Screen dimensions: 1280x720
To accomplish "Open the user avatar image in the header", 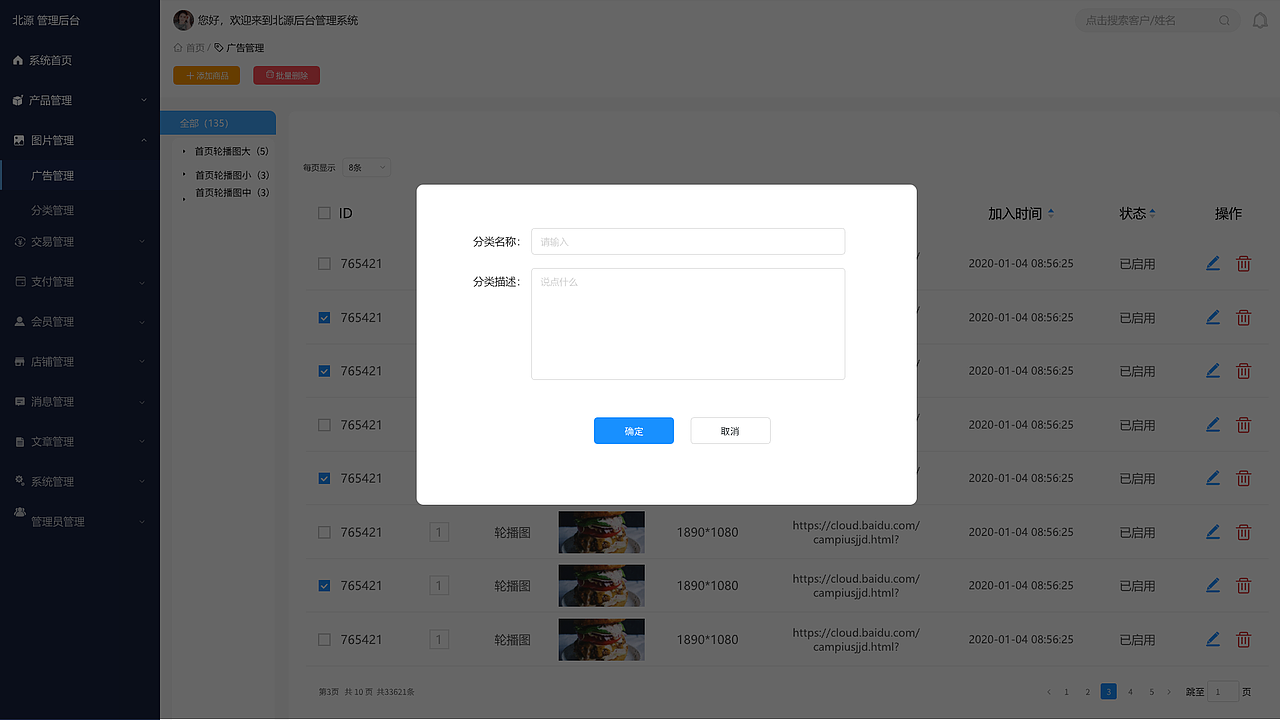I will coord(182,19).
